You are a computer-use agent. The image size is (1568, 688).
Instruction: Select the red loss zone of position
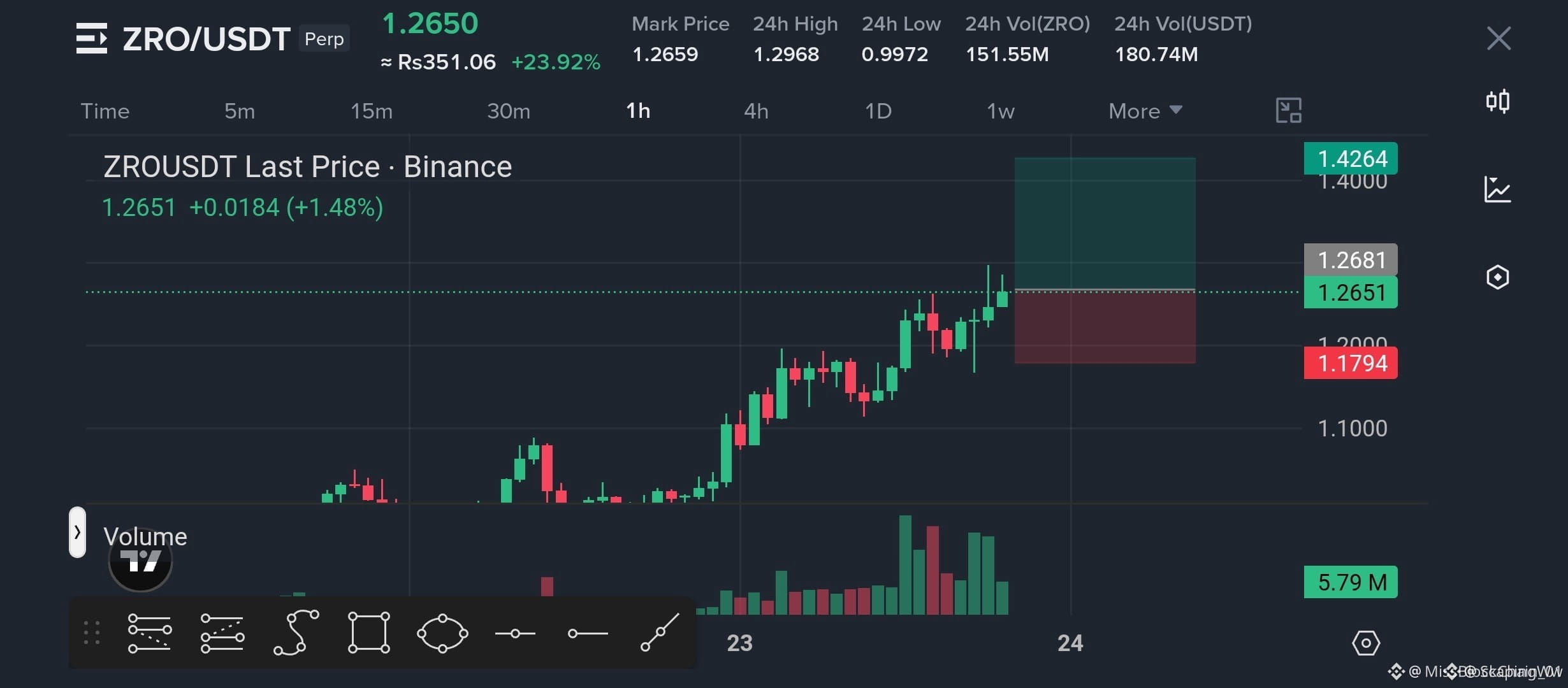[x=1105, y=327]
